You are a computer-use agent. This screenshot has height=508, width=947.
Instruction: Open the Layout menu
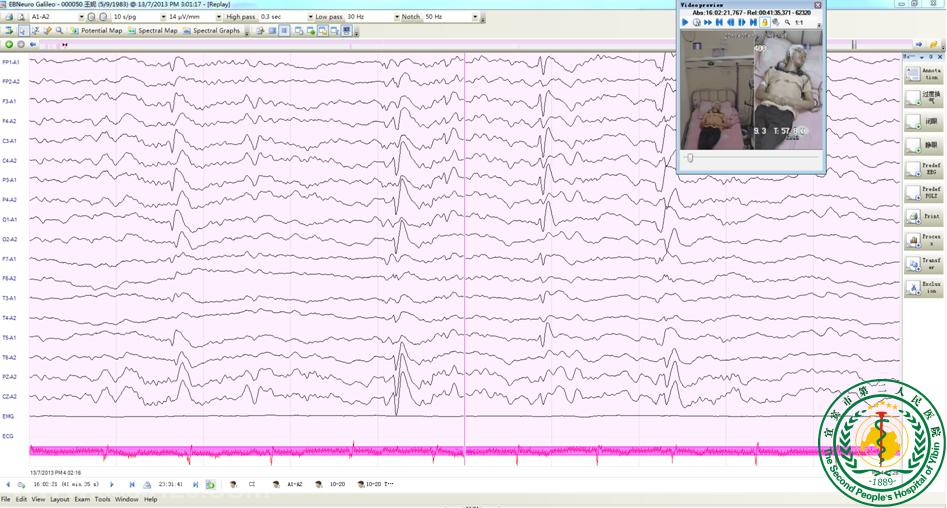pos(60,499)
